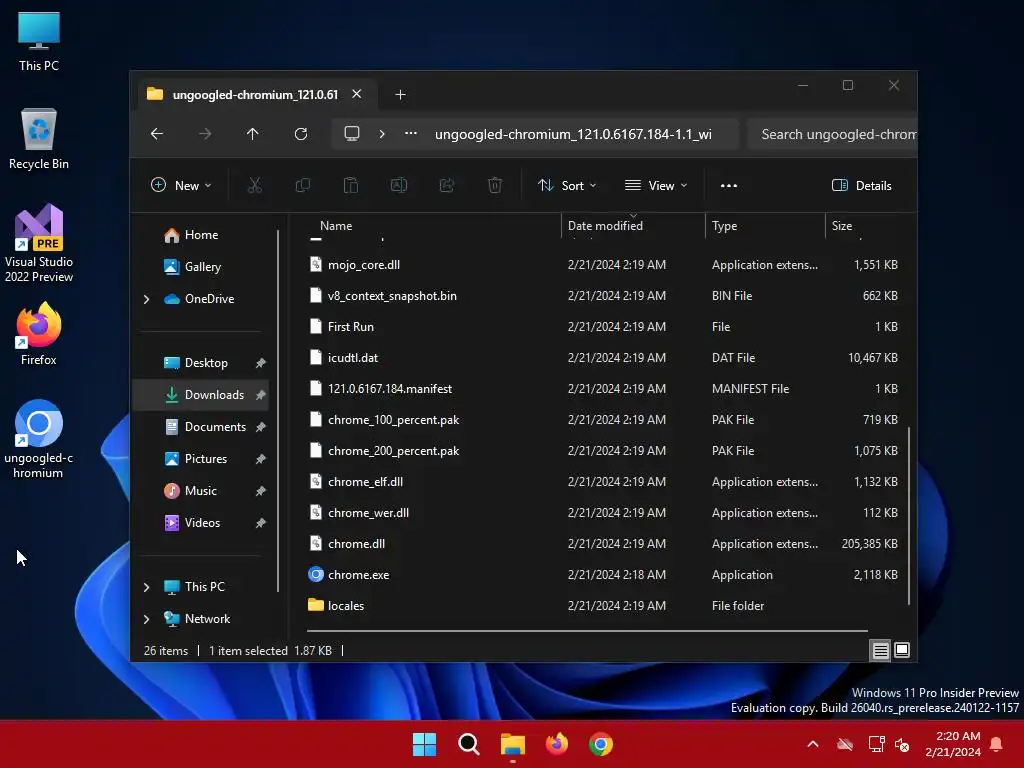Image resolution: width=1024 pixels, height=768 pixels.
Task: Click the Paste clipboard icon
Action: tap(351, 185)
